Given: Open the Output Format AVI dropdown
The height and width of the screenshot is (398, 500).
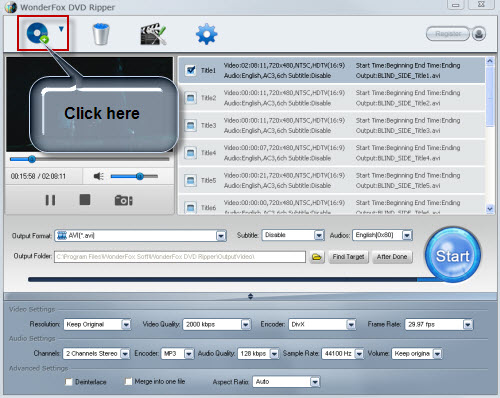Looking at the screenshot, I should (221, 236).
